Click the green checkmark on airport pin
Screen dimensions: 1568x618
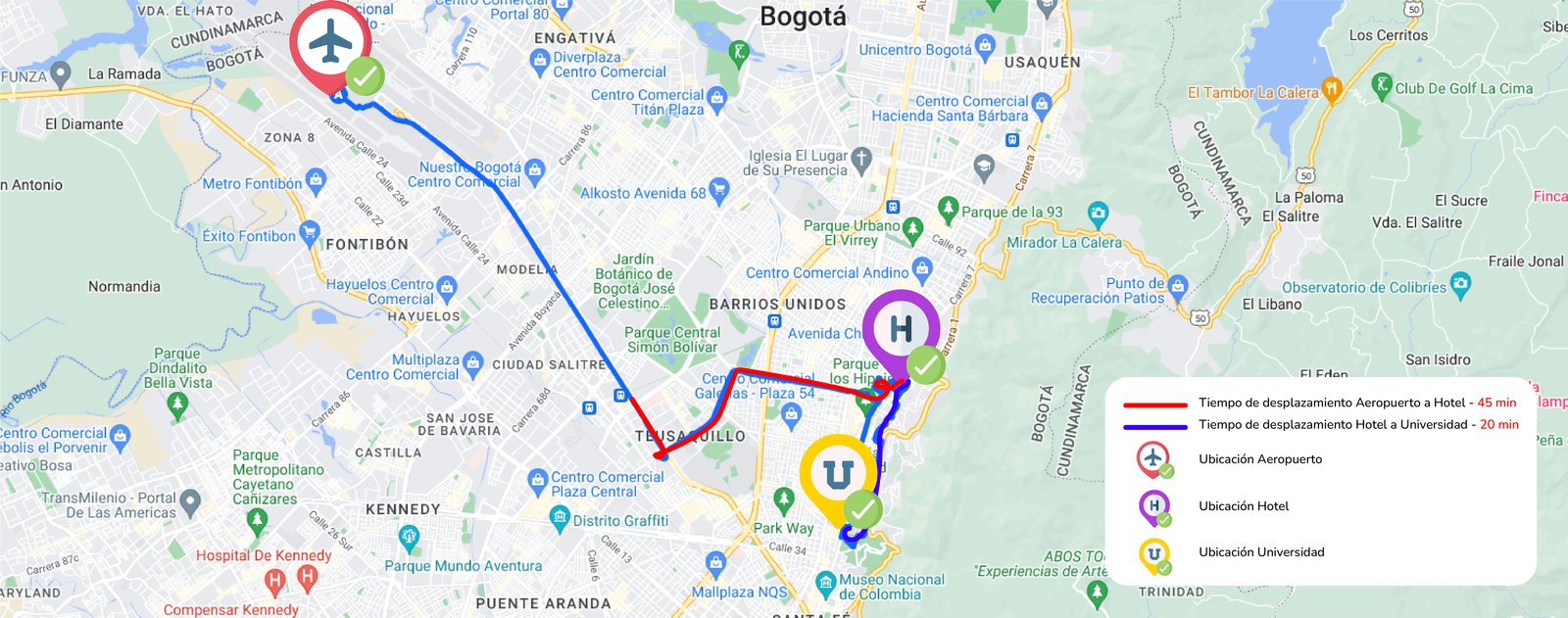tap(365, 75)
